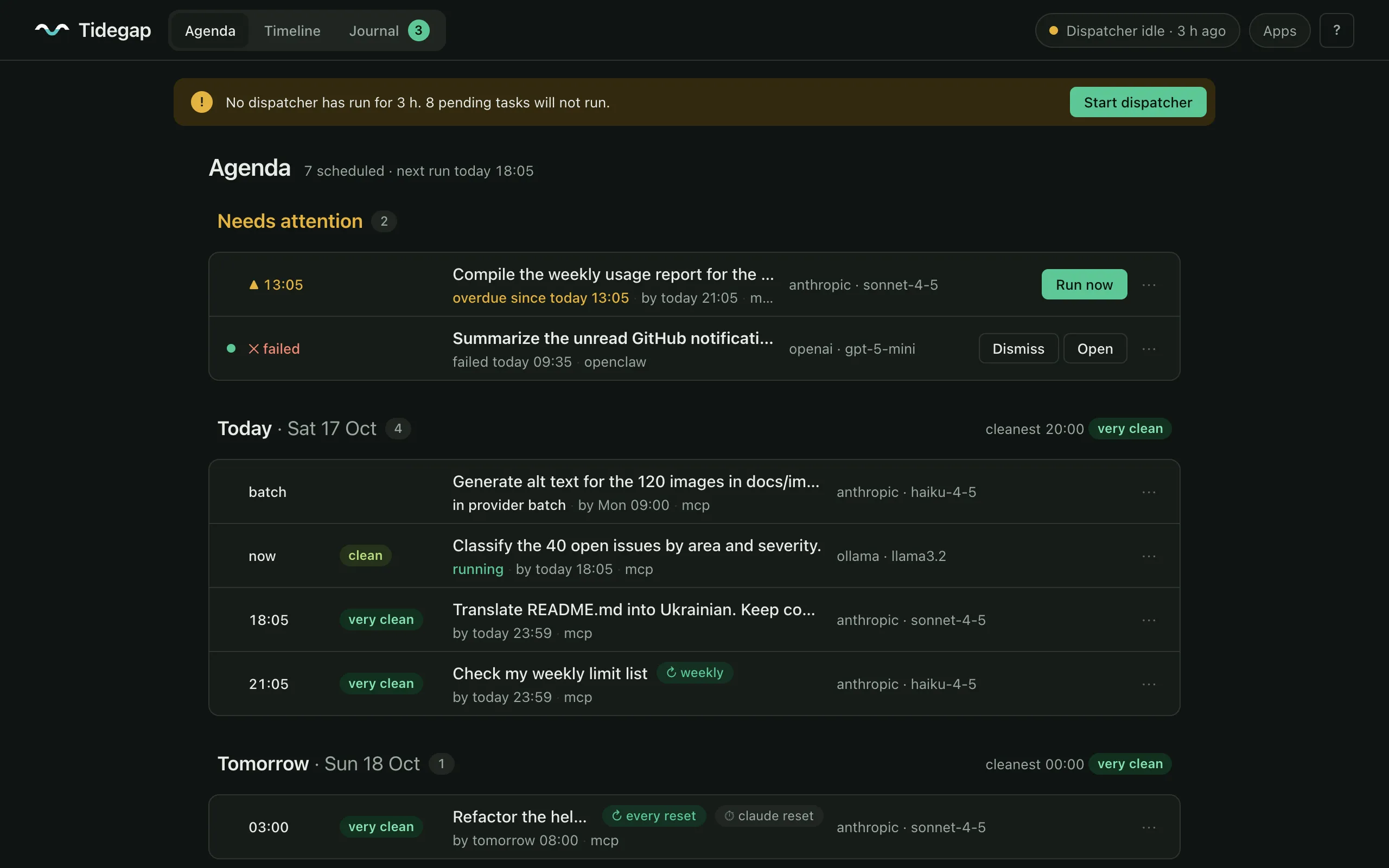Click the Journal badge showing 3
Screen dimensions: 1389x868
click(418, 30)
